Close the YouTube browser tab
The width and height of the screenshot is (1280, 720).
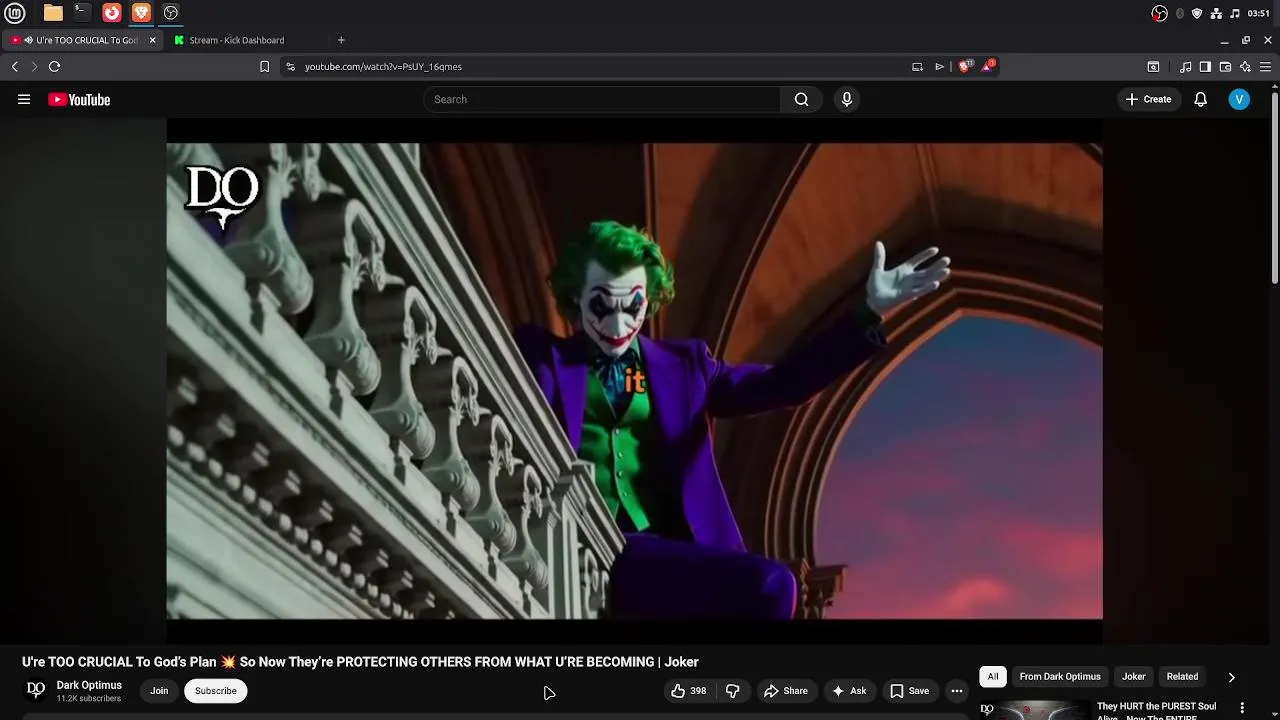coord(152,40)
